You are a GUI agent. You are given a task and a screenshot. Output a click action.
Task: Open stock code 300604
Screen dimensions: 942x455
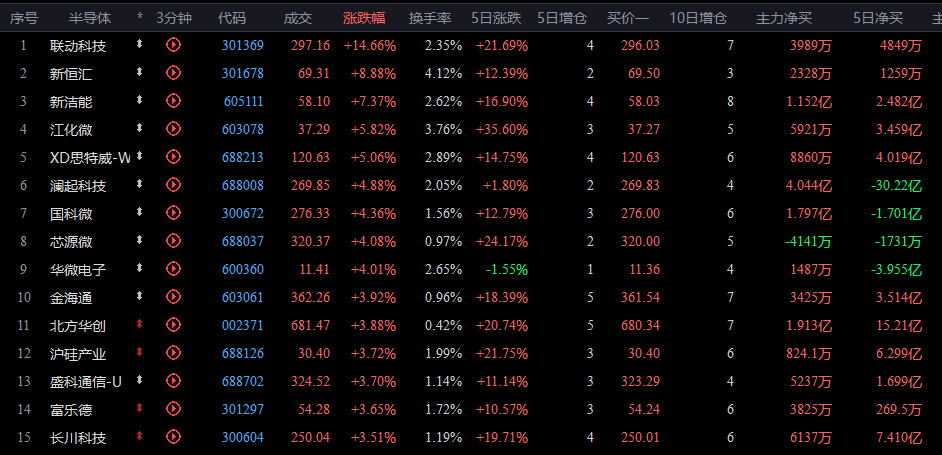click(243, 438)
